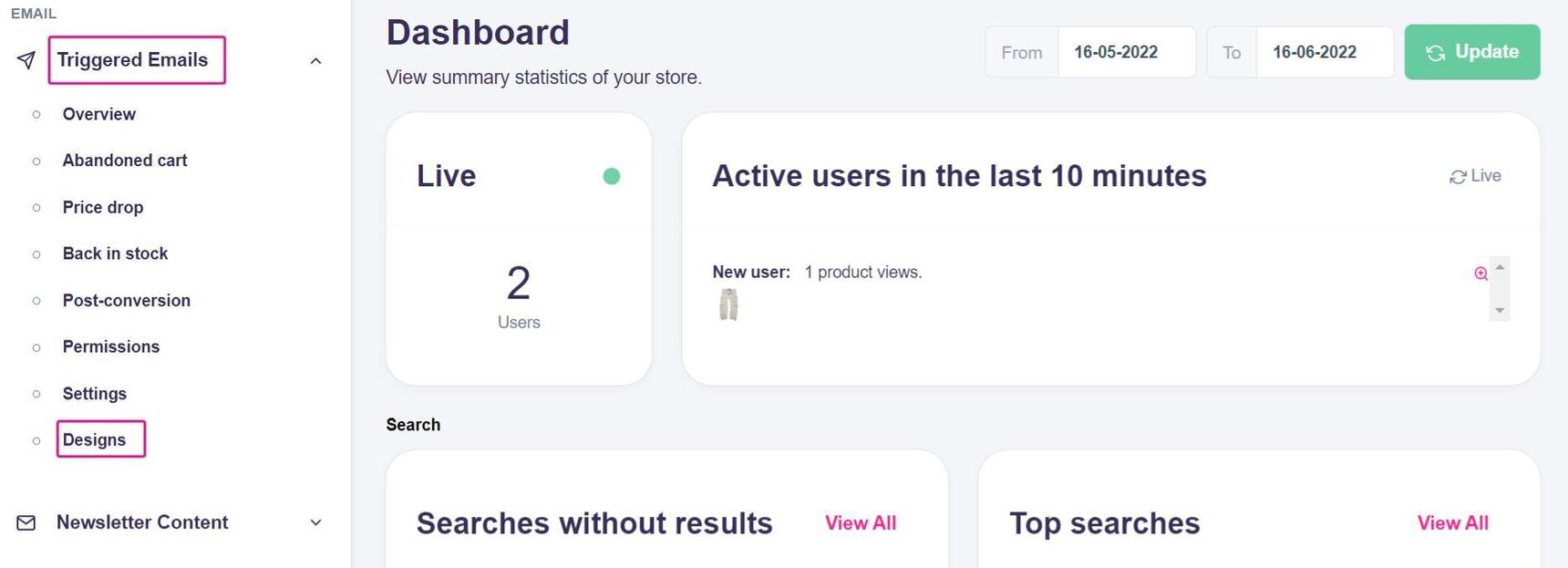Expand the Newsletter Content section chevron
The width and height of the screenshot is (1568, 568).
tap(315, 522)
